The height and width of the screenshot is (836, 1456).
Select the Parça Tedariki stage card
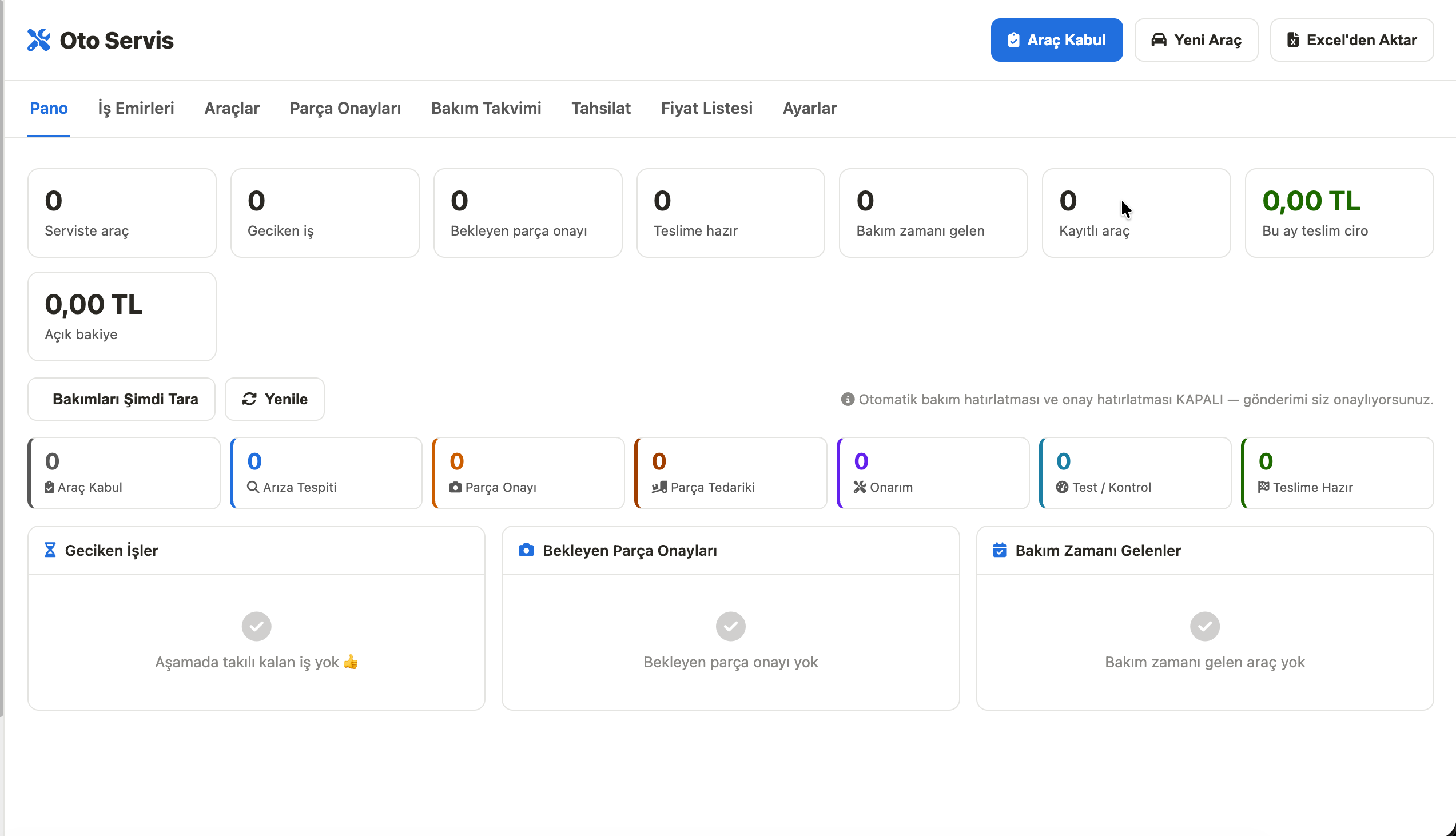point(731,473)
